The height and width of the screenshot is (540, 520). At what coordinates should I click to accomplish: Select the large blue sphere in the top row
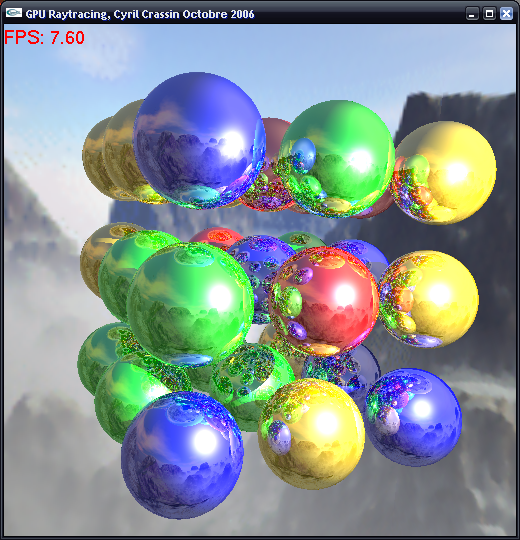[x=199, y=141]
